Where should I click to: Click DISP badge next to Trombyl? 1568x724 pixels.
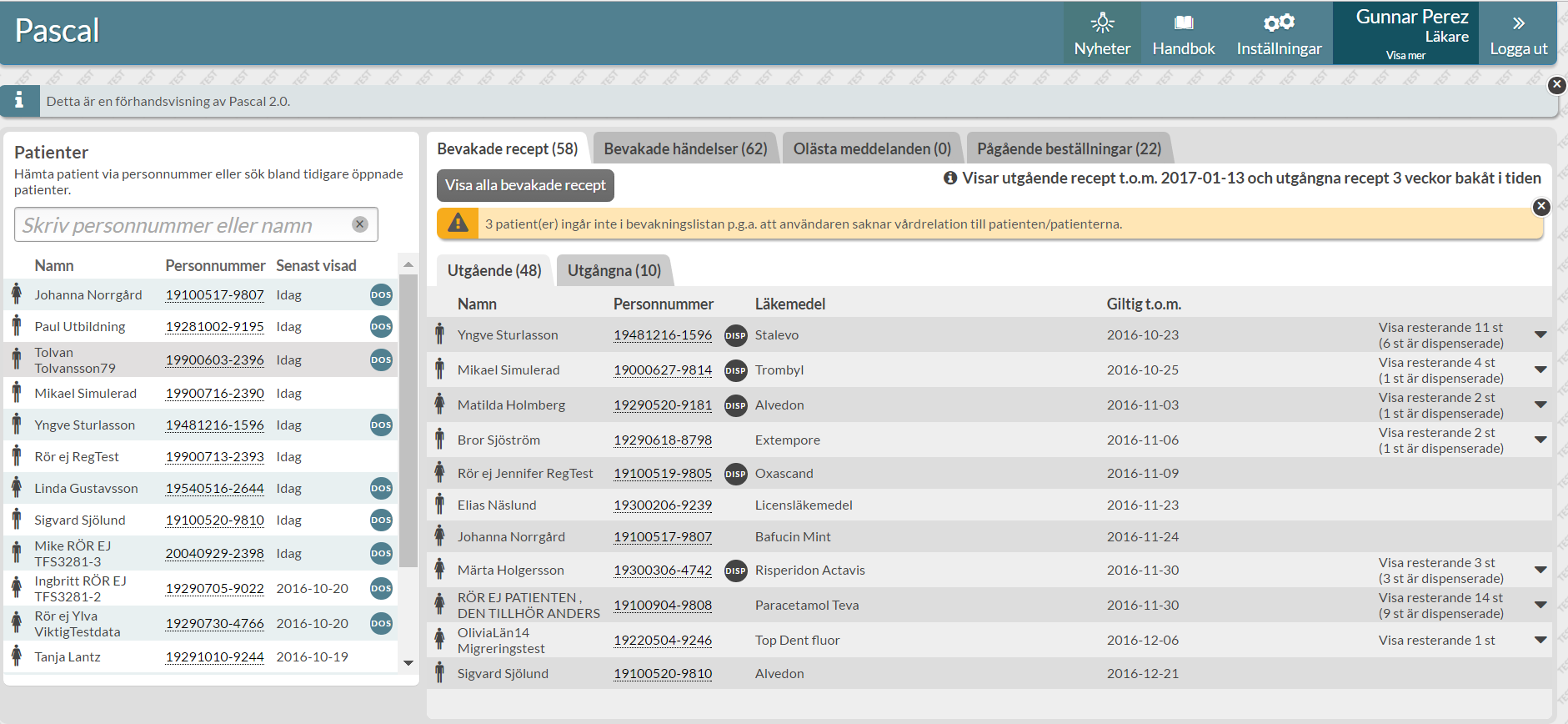tap(735, 370)
